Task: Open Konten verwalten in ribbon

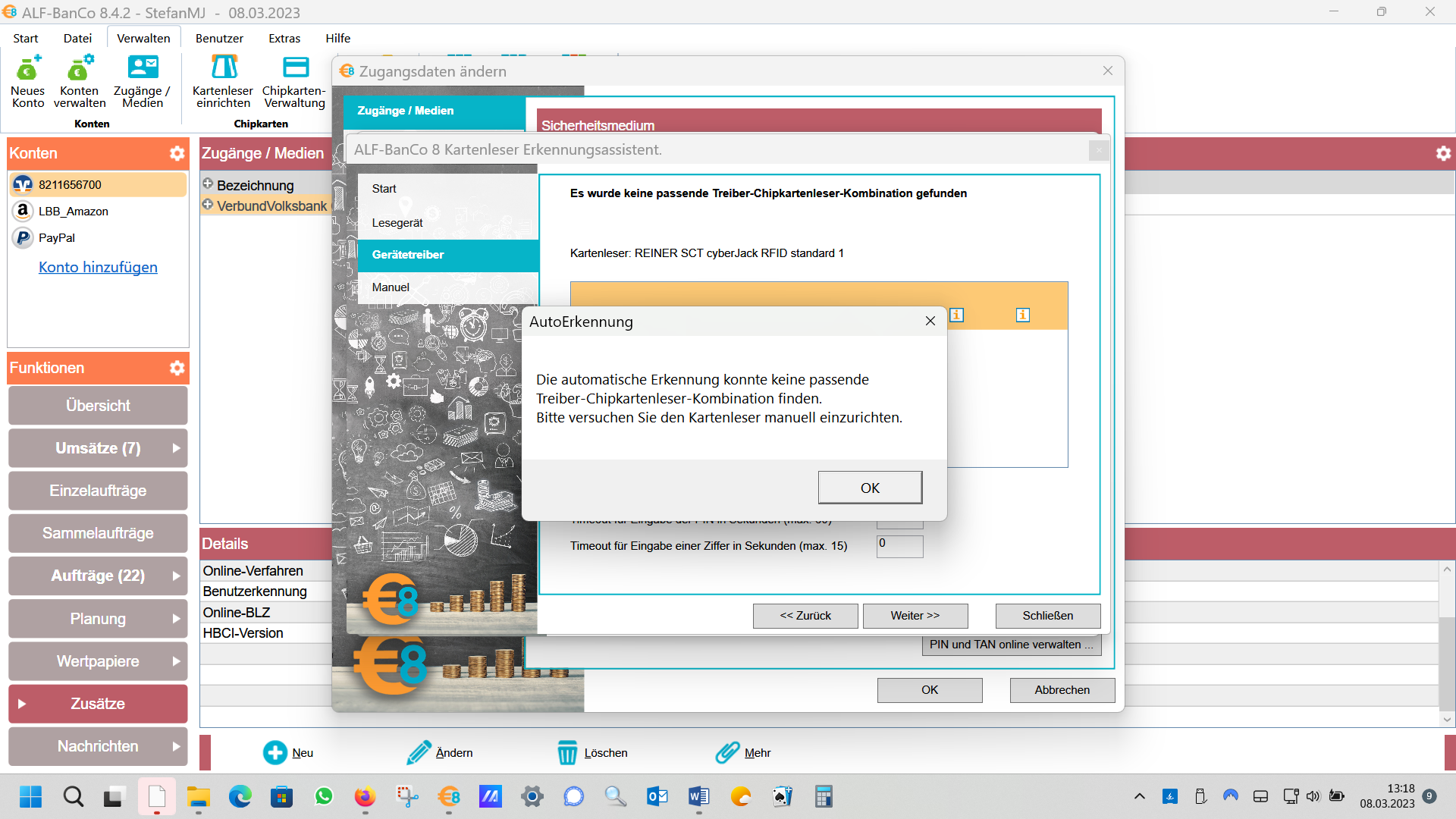Action: 80,81
